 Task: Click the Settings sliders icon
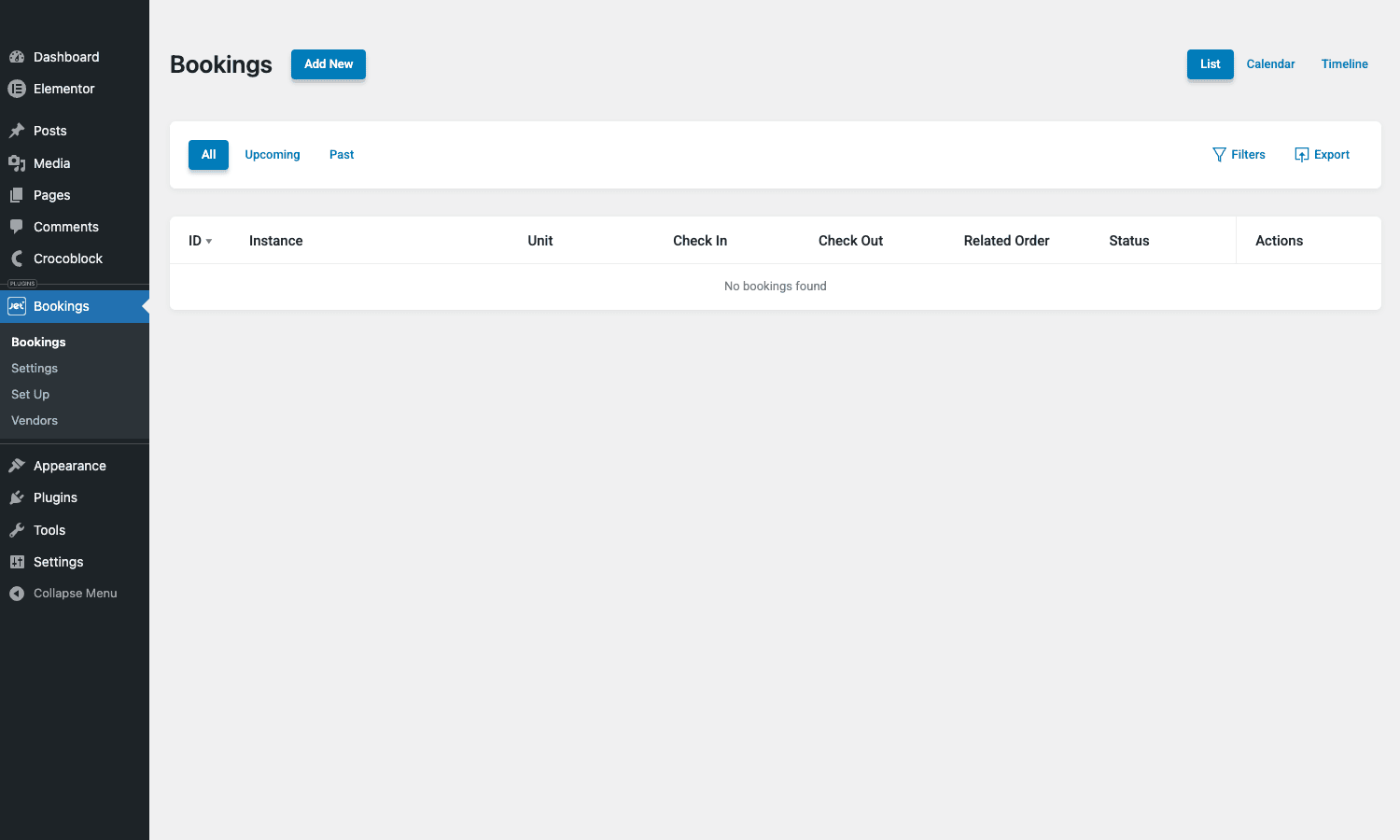point(17,562)
